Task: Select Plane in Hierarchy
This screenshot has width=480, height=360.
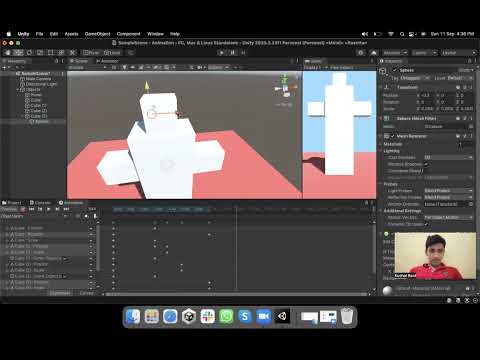Action: pyautogui.click(x=33, y=95)
